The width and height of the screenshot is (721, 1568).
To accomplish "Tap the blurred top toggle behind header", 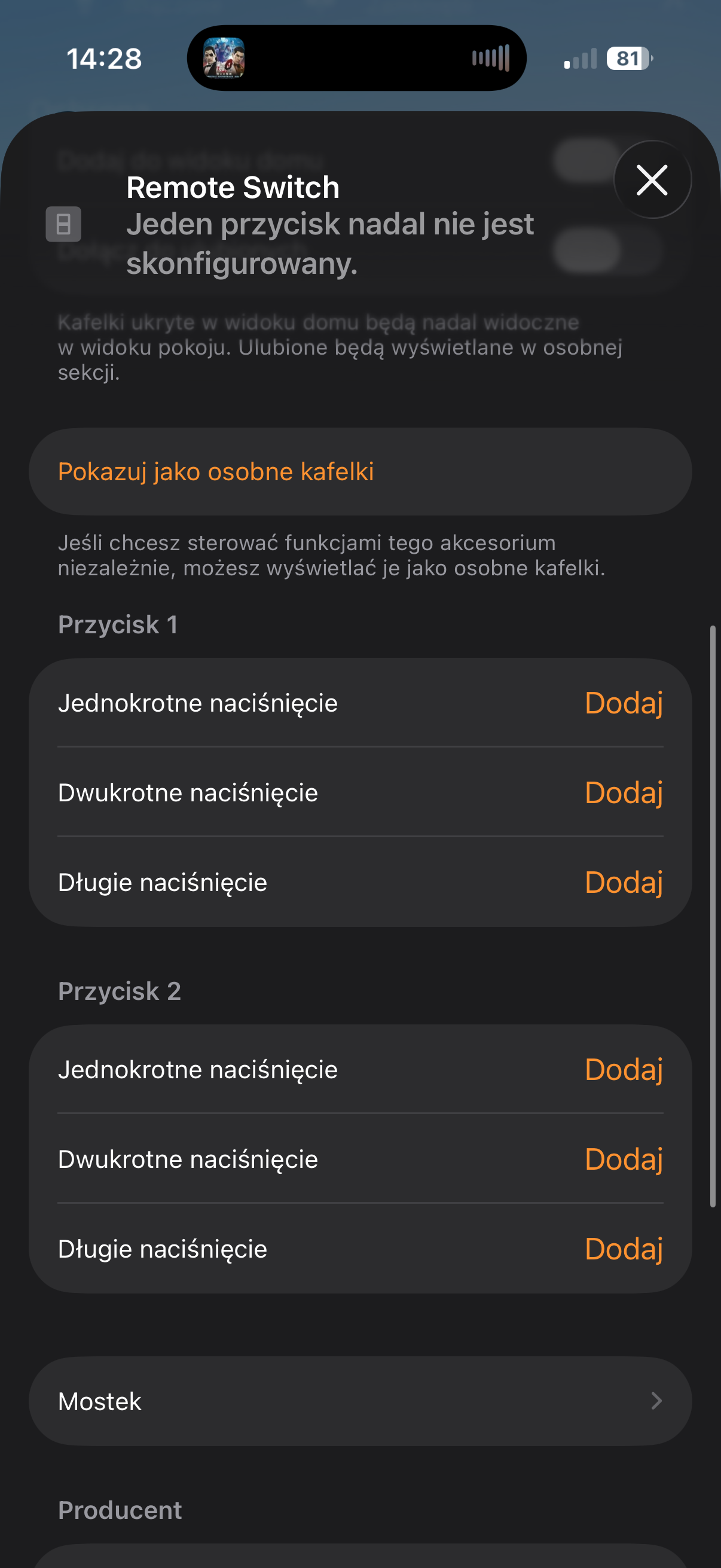I will [x=588, y=160].
